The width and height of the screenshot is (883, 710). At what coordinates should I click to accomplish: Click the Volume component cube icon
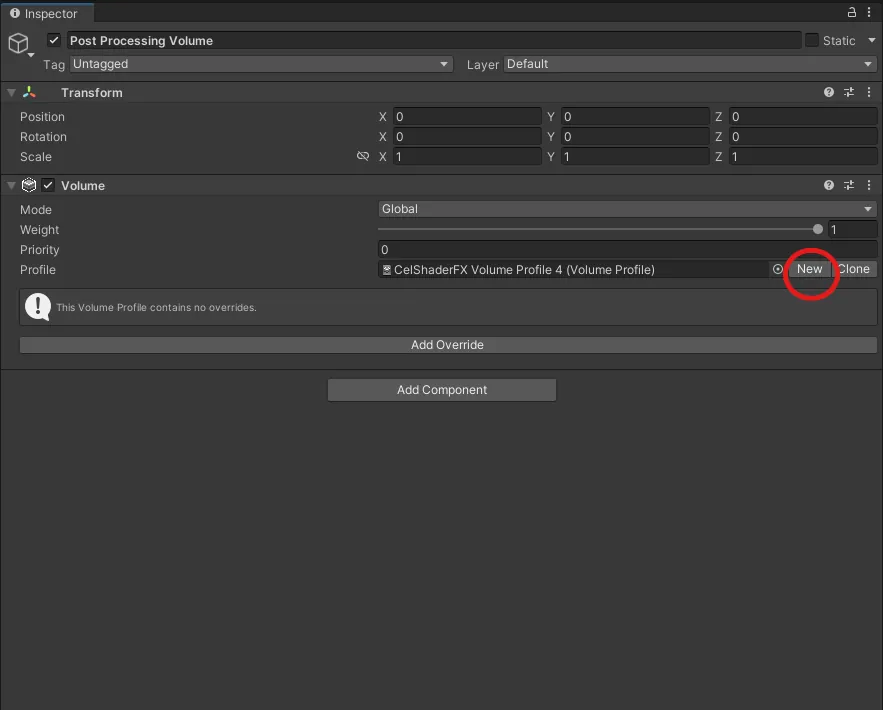(x=29, y=185)
